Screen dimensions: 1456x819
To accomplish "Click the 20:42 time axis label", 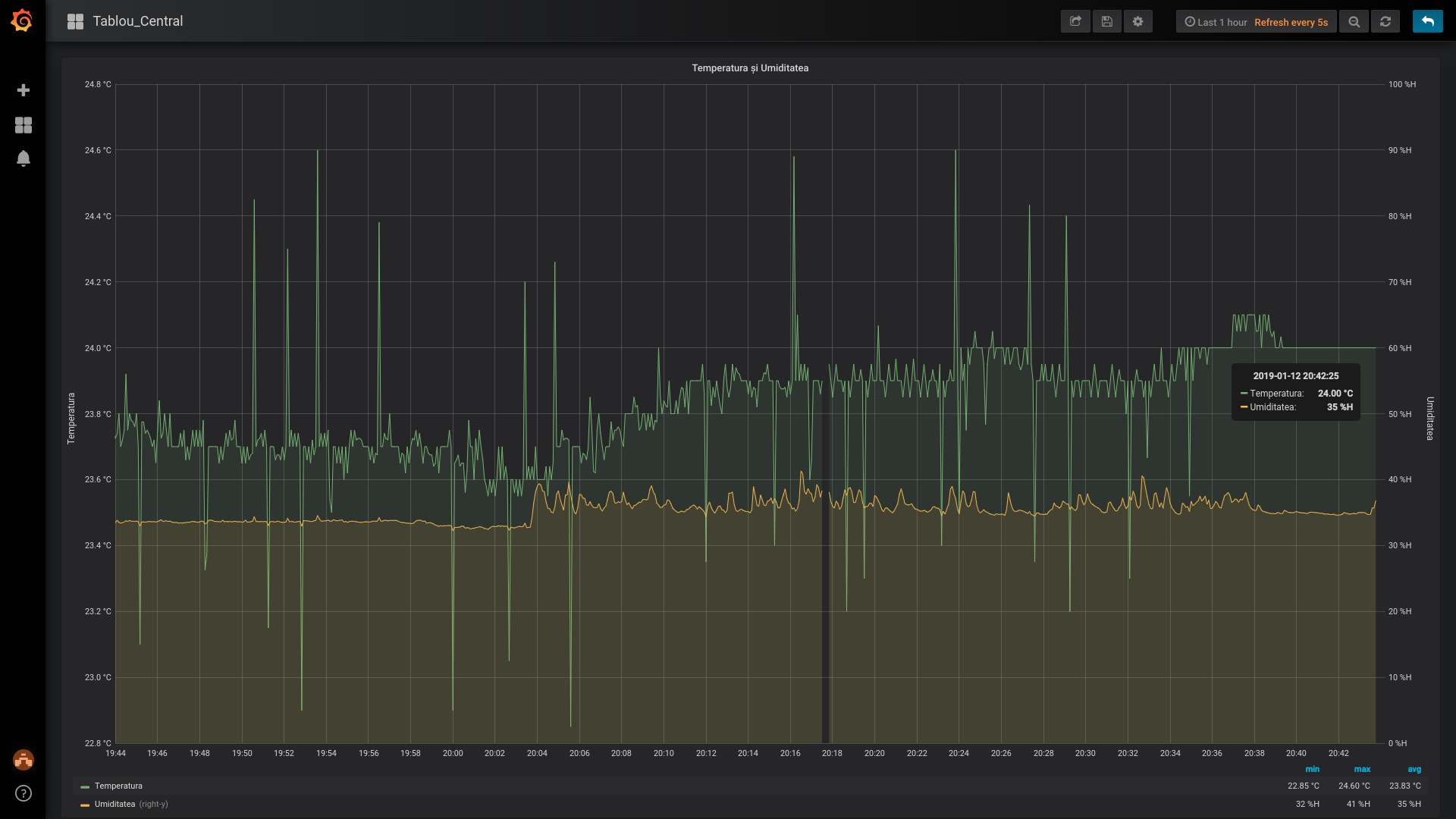I will (1338, 753).
